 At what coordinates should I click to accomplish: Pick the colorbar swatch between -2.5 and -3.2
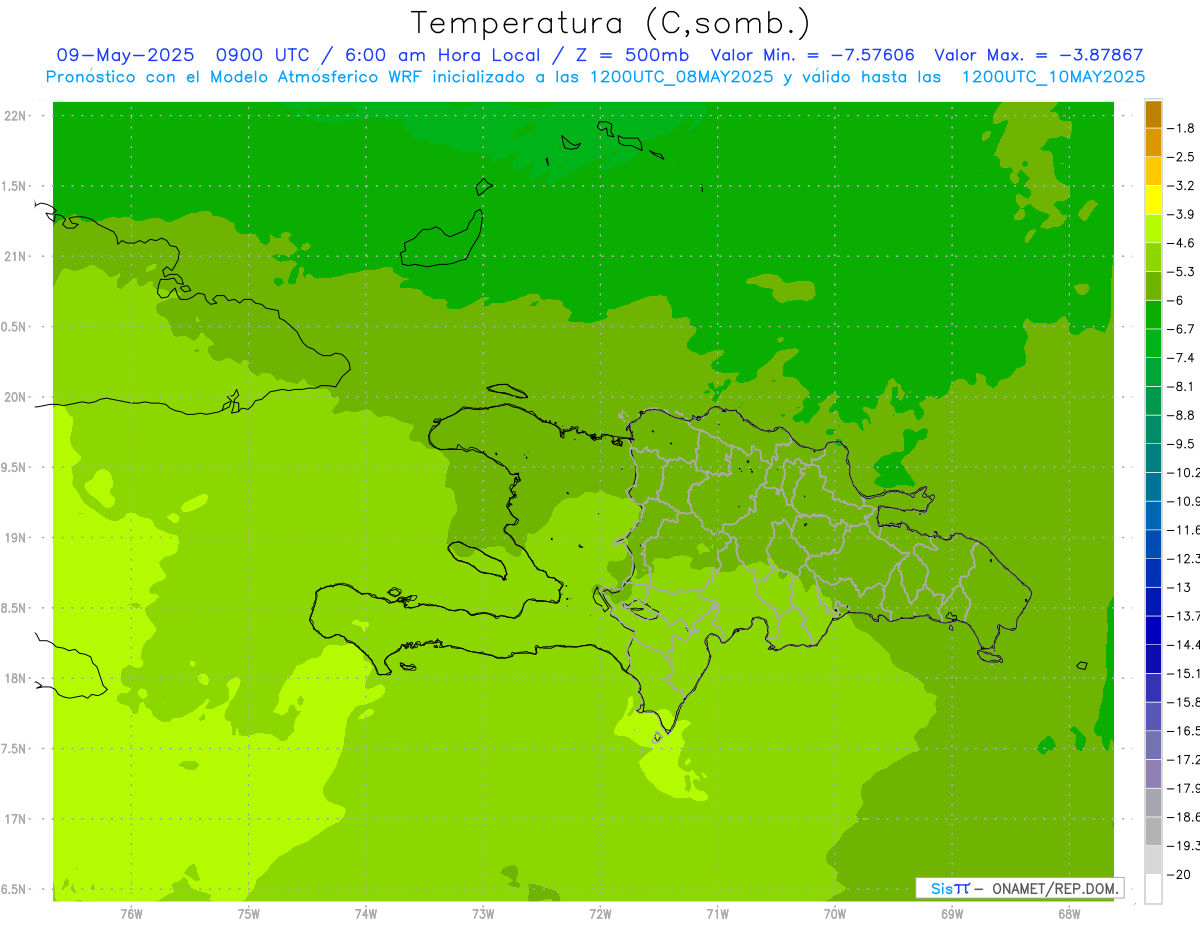pos(1153,172)
